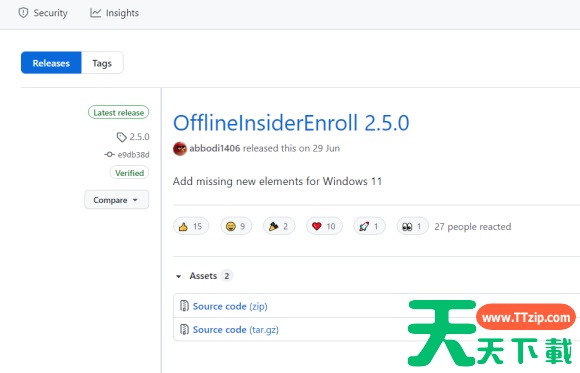The image size is (580, 373).
Task: Toggle the smiley laugh reaction
Action: pos(236,226)
